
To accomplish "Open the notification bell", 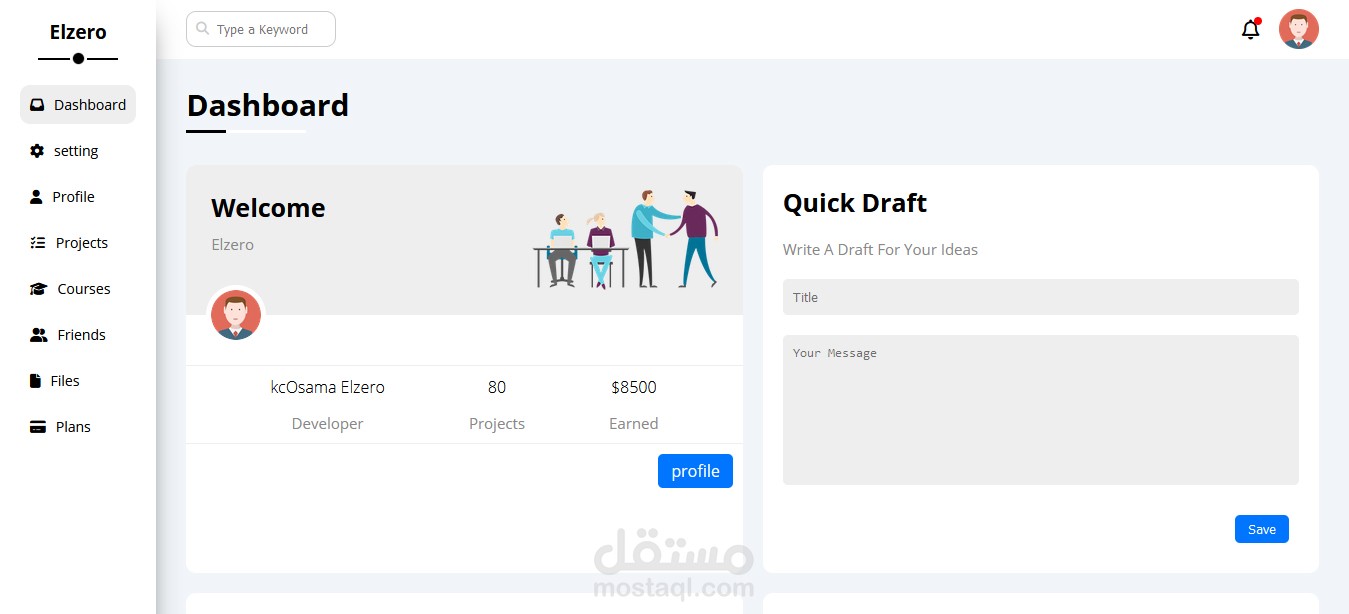I will [x=1249, y=29].
